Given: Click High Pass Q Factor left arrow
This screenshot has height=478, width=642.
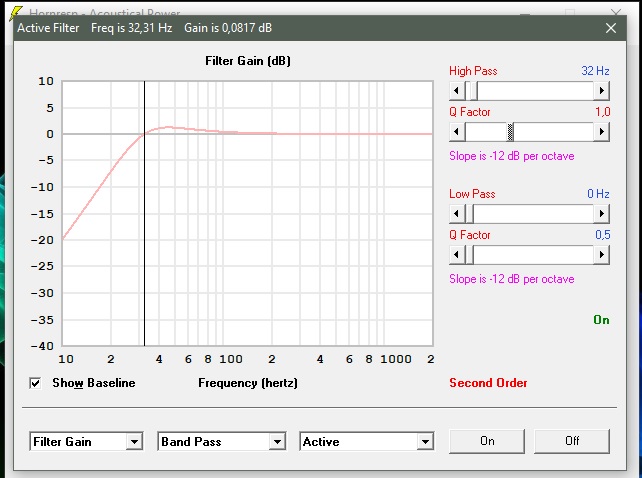Looking at the screenshot, I should point(457,132).
